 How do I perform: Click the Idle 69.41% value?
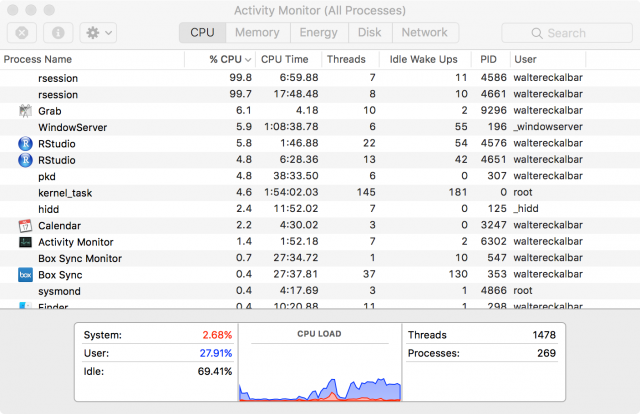[x=215, y=372]
